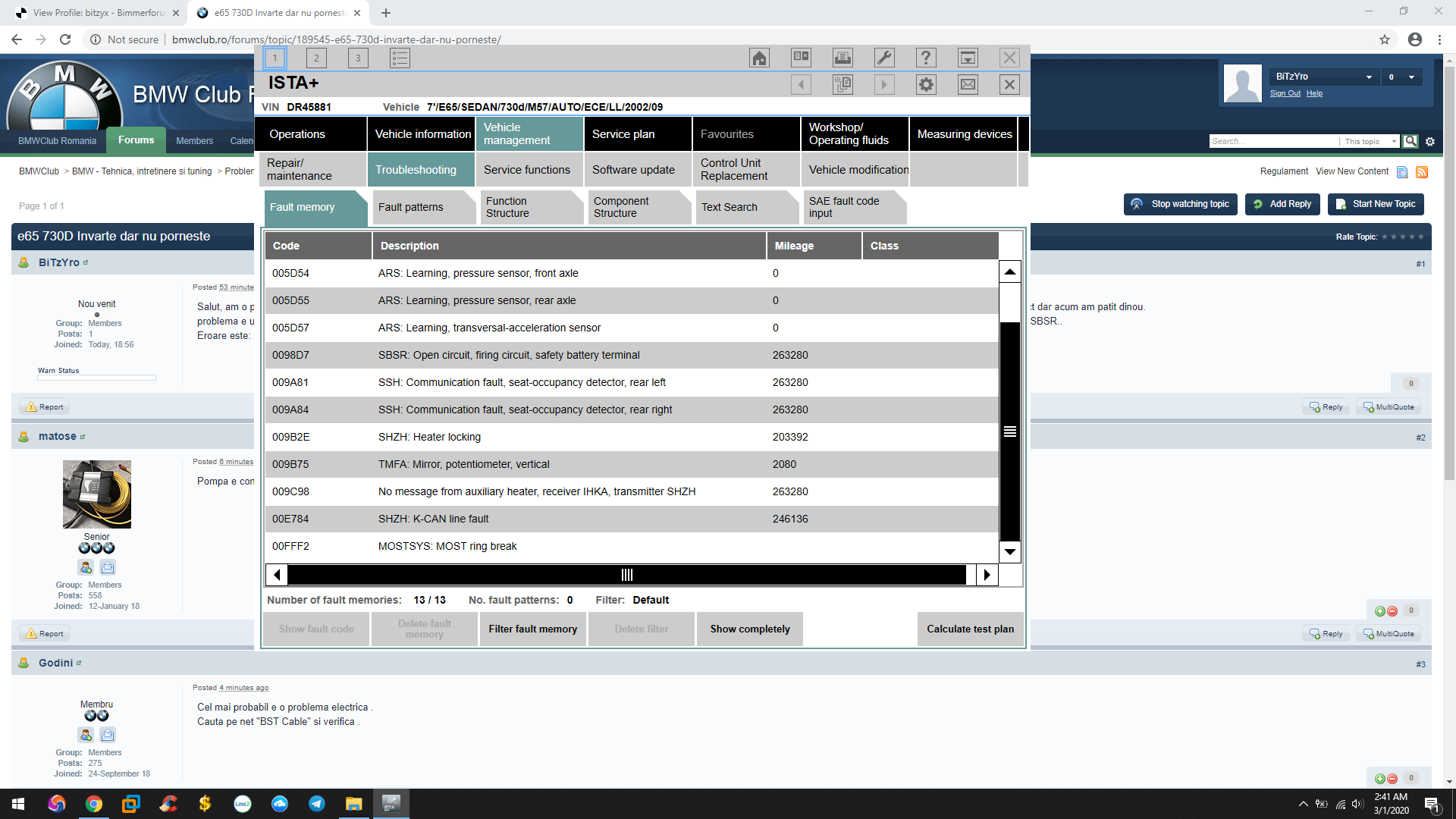Click the forum search magnifier button
Viewport: 1456px width, 819px height.
(1410, 141)
